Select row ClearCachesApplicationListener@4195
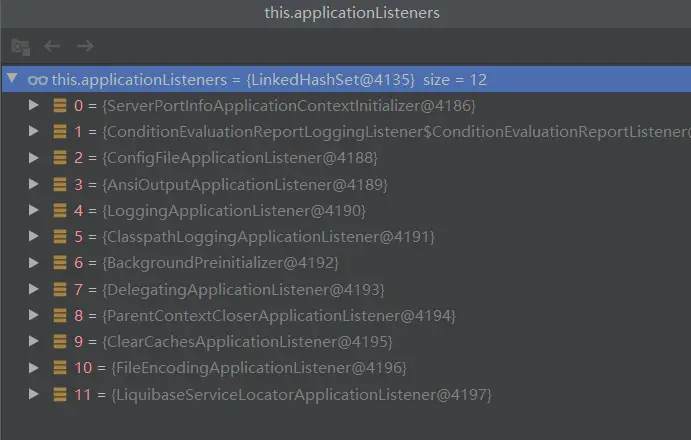Screen dimensions: 691x440 (346, 341)
